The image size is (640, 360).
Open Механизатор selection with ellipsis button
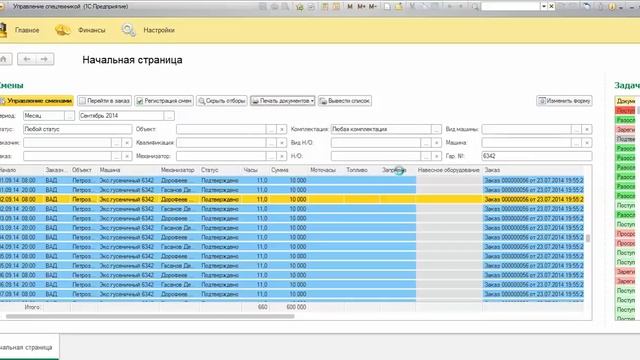point(271,156)
